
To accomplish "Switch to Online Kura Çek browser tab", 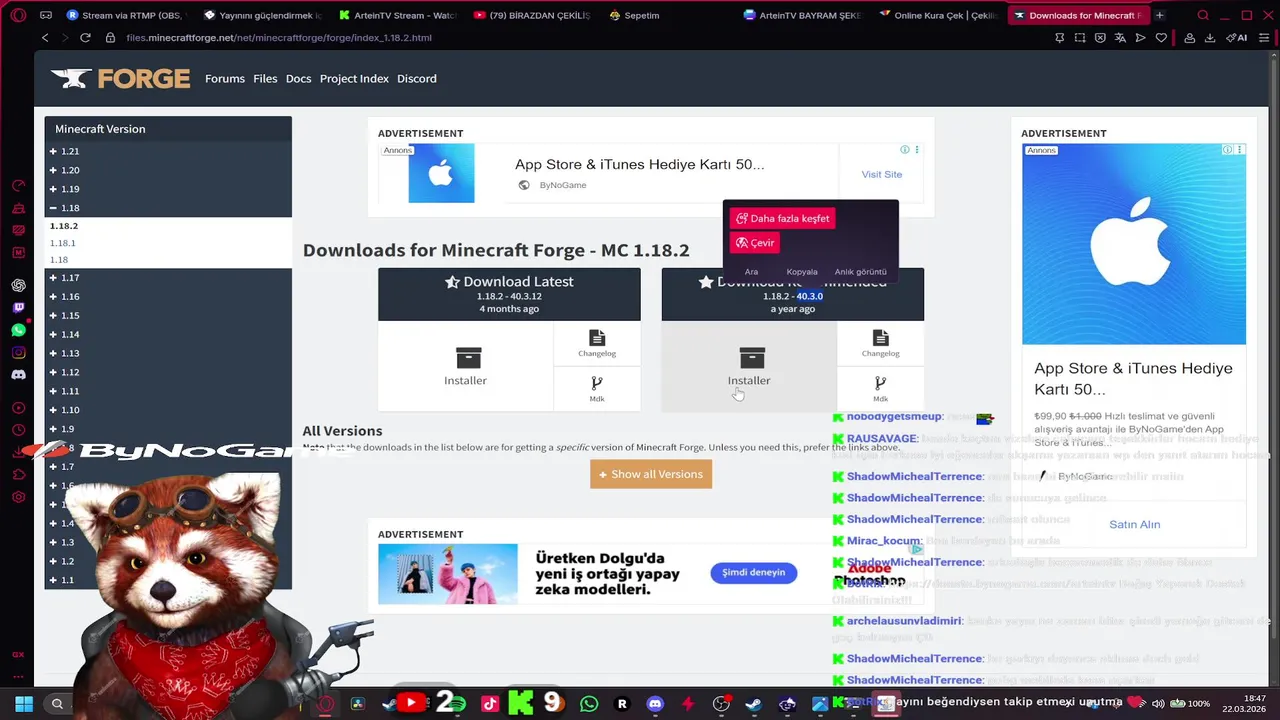I will click(x=938, y=15).
